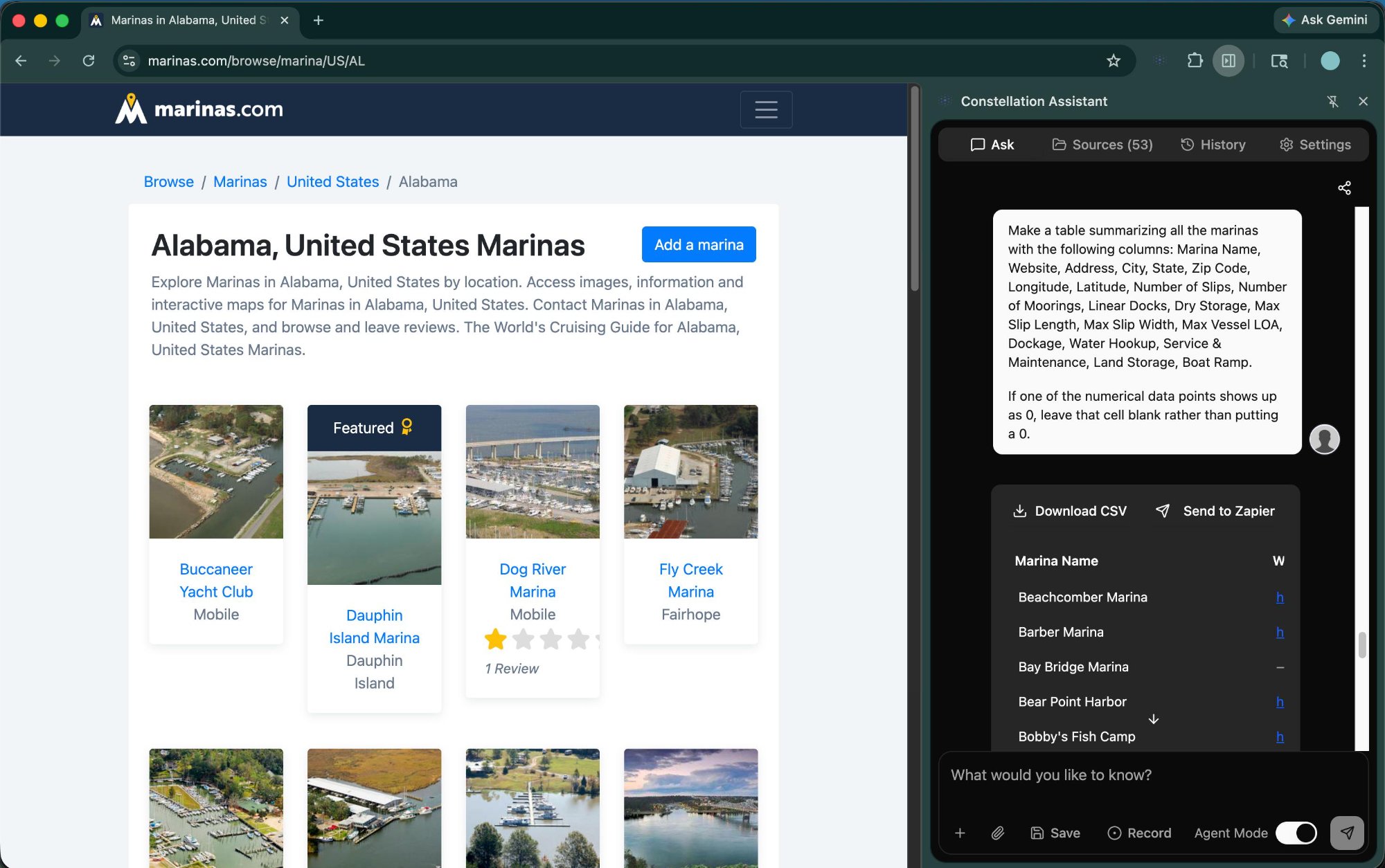Open Bear Point Harbor website link
Screen dimensions: 1385x868
pos(1280,702)
